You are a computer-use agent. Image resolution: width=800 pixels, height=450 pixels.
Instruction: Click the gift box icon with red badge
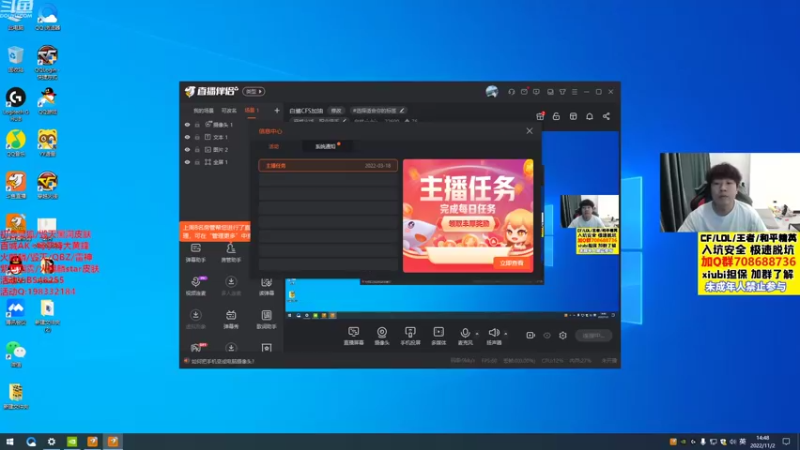click(540, 116)
